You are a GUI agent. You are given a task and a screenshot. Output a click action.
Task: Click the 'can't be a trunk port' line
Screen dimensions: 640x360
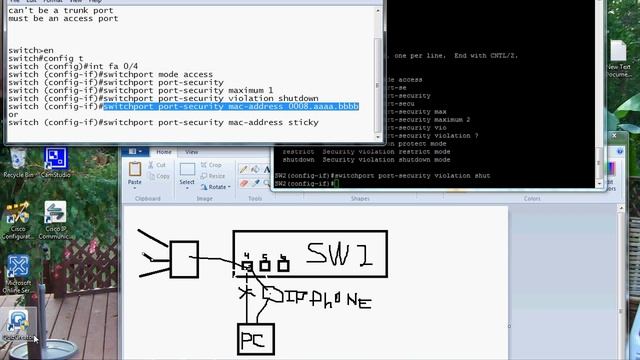point(61,11)
